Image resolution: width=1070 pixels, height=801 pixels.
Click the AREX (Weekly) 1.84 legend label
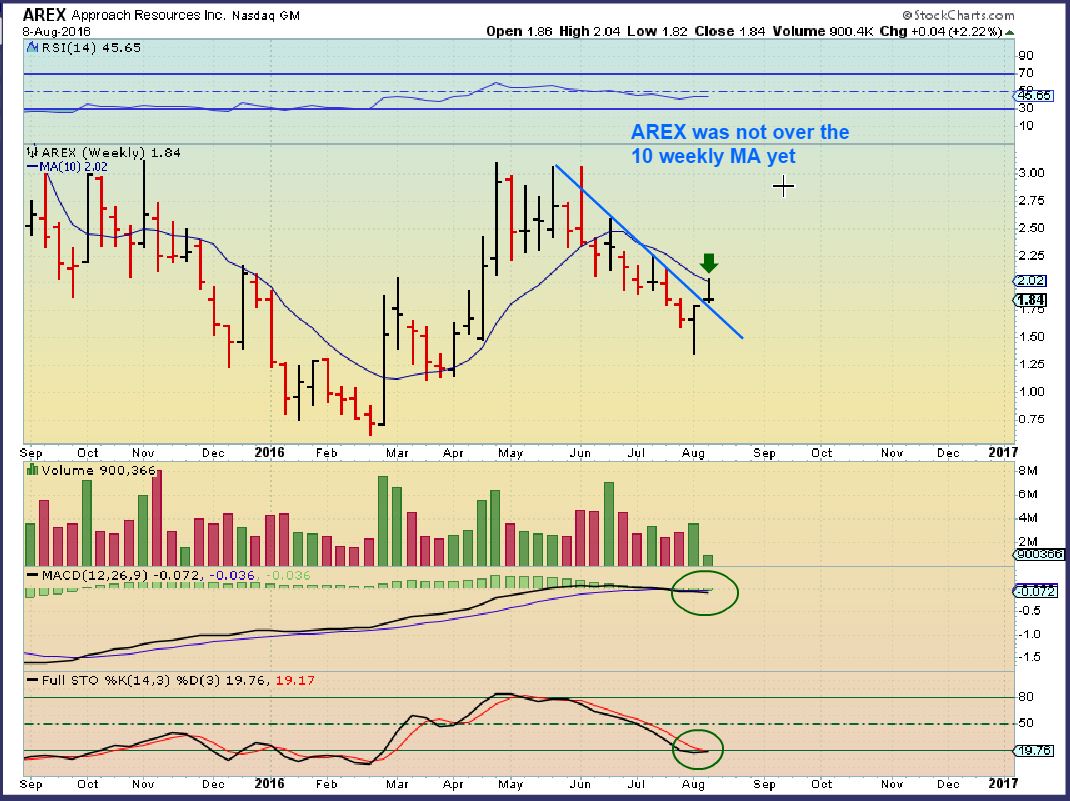click(111, 153)
